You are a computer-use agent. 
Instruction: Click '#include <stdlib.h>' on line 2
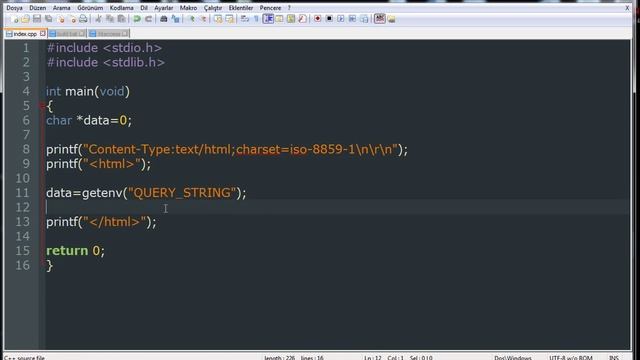105,62
